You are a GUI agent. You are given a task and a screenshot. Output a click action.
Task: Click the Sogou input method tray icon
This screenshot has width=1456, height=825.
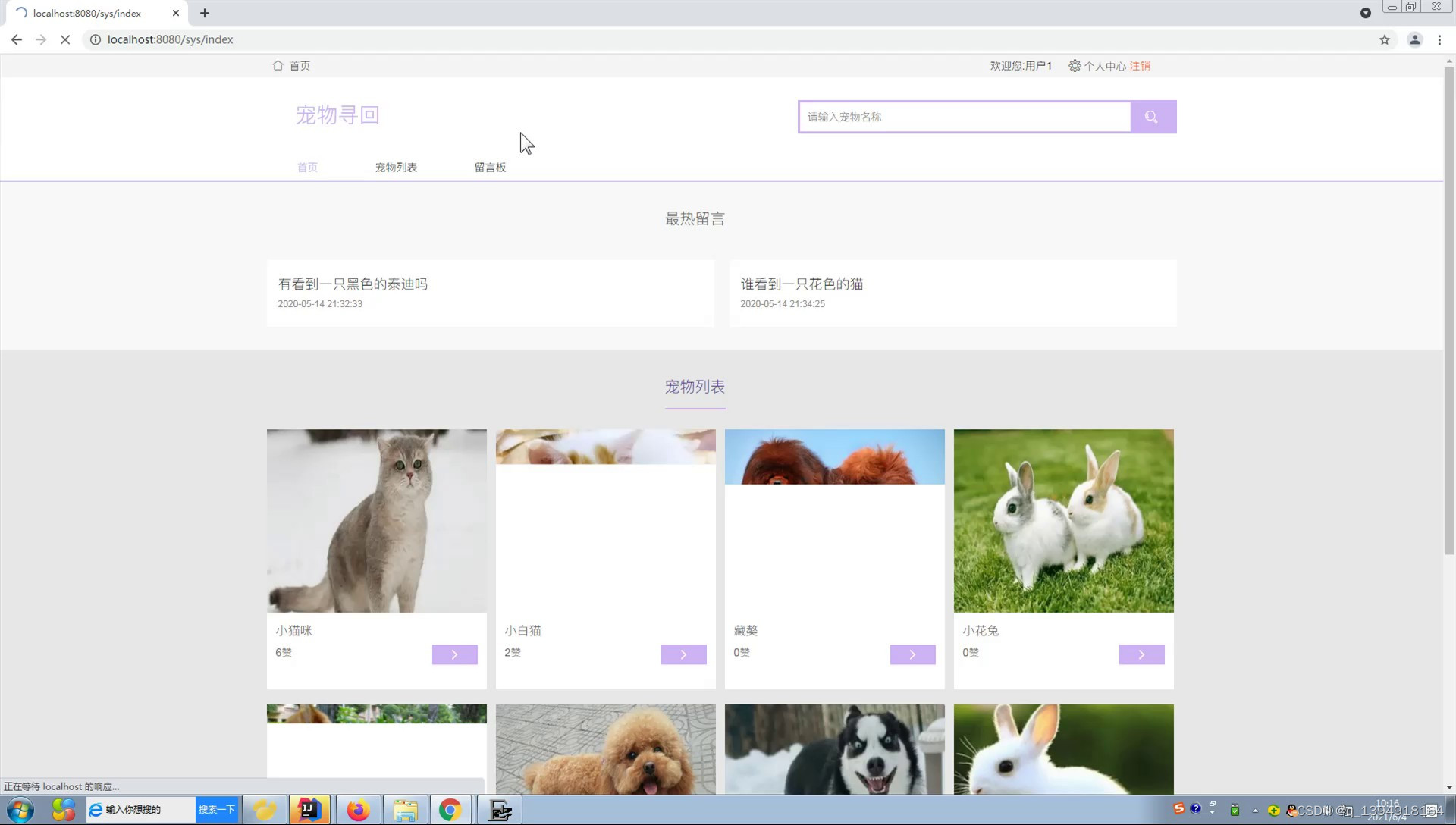coord(1178,809)
